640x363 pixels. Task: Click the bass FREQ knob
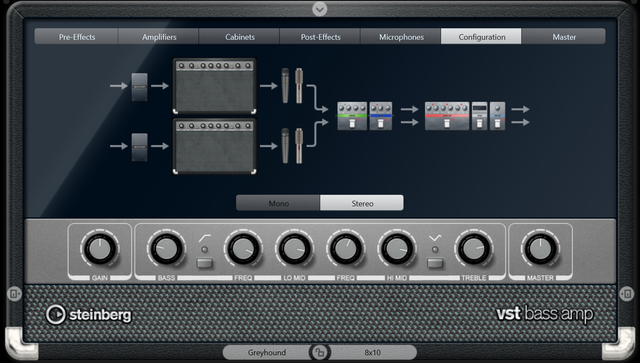coord(243,249)
